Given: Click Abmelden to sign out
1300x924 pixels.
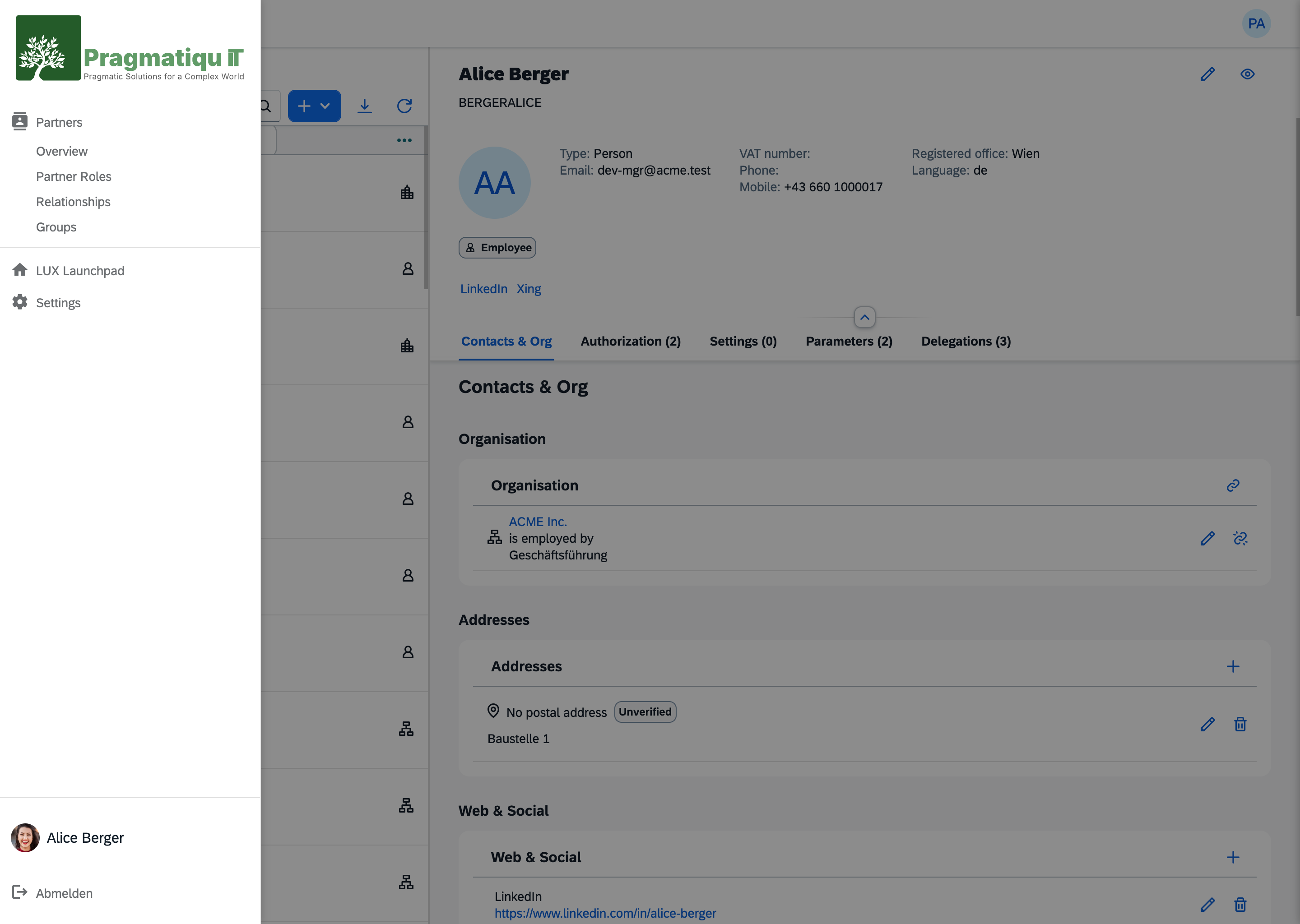Looking at the screenshot, I should (64, 893).
